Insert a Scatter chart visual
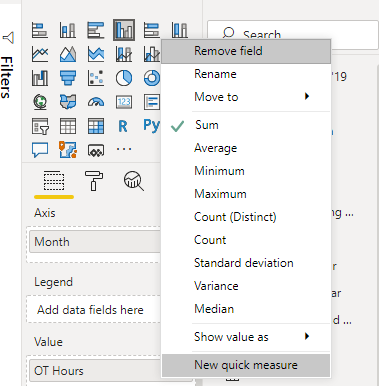This screenshot has height=386, width=379. point(96,78)
